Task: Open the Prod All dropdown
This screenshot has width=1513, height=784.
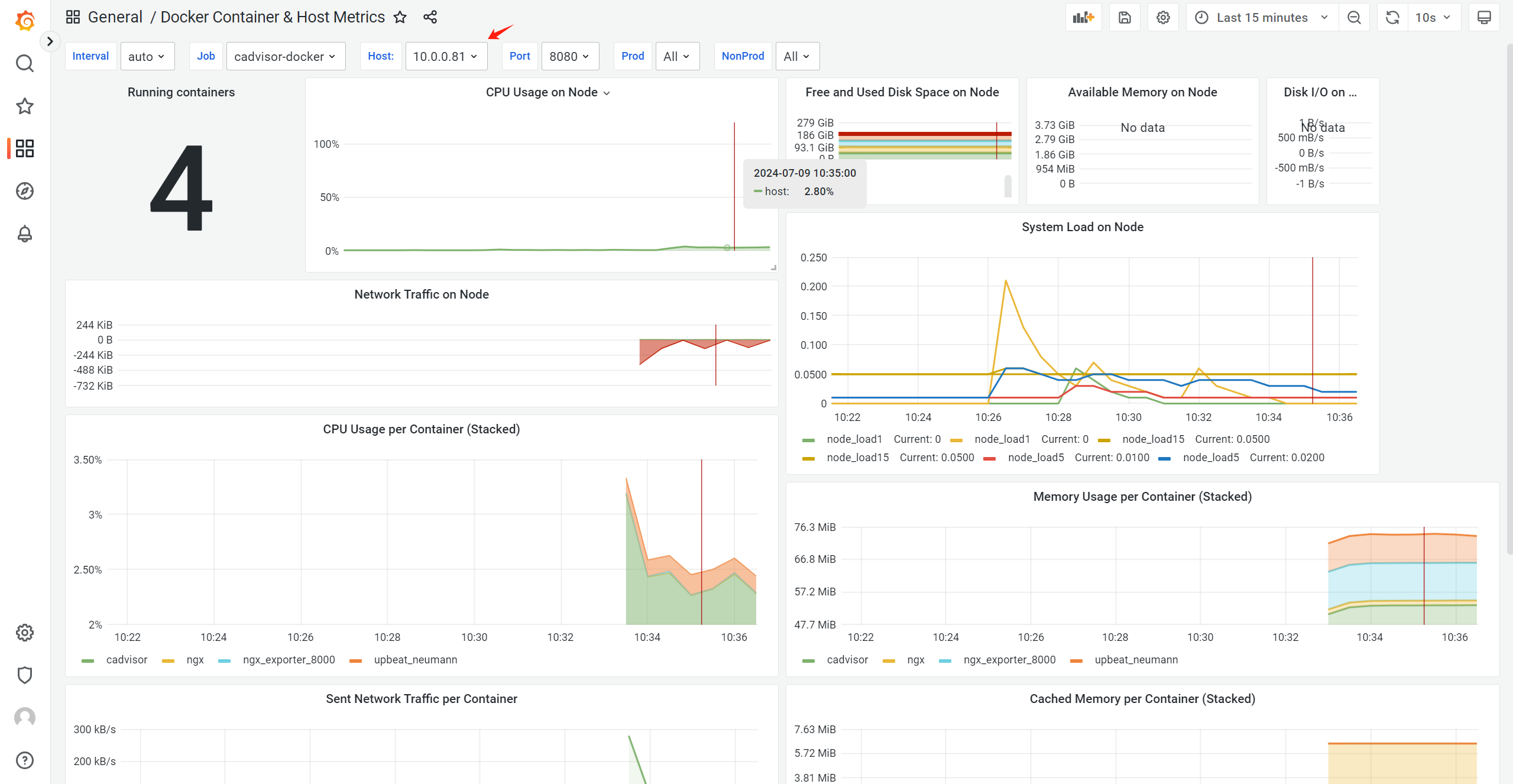Action: point(677,56)
